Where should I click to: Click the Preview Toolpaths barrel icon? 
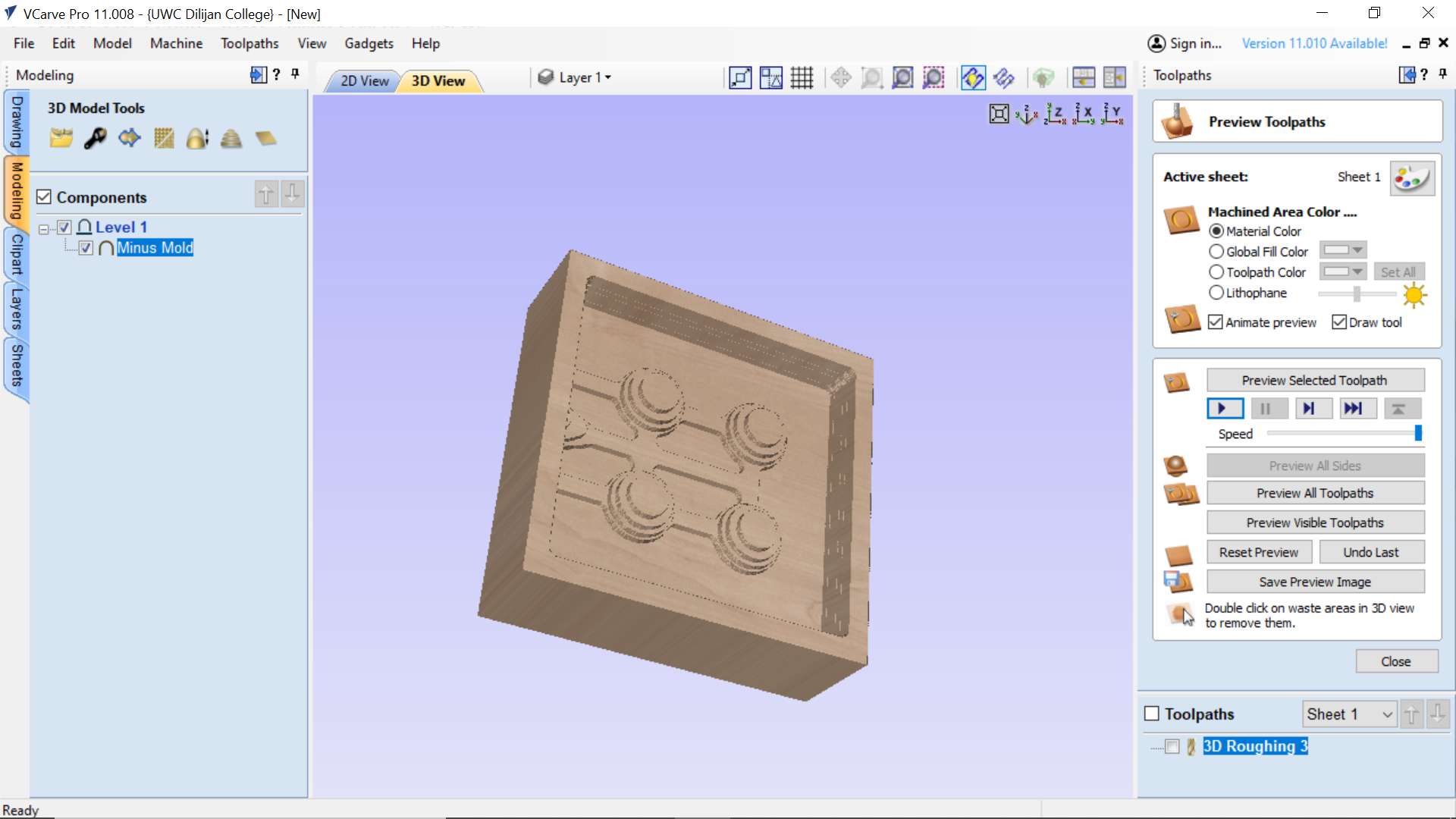tap(1177, 122)
